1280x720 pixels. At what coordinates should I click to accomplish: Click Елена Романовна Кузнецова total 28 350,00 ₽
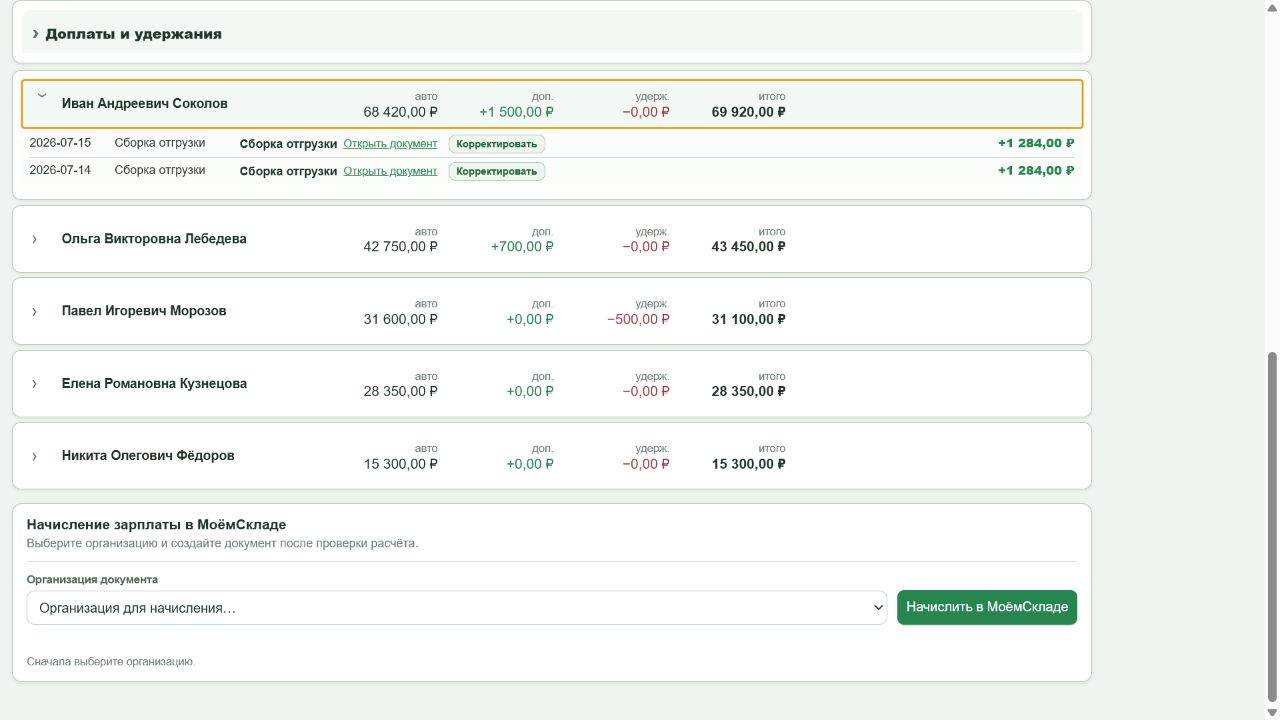[748, 391]
